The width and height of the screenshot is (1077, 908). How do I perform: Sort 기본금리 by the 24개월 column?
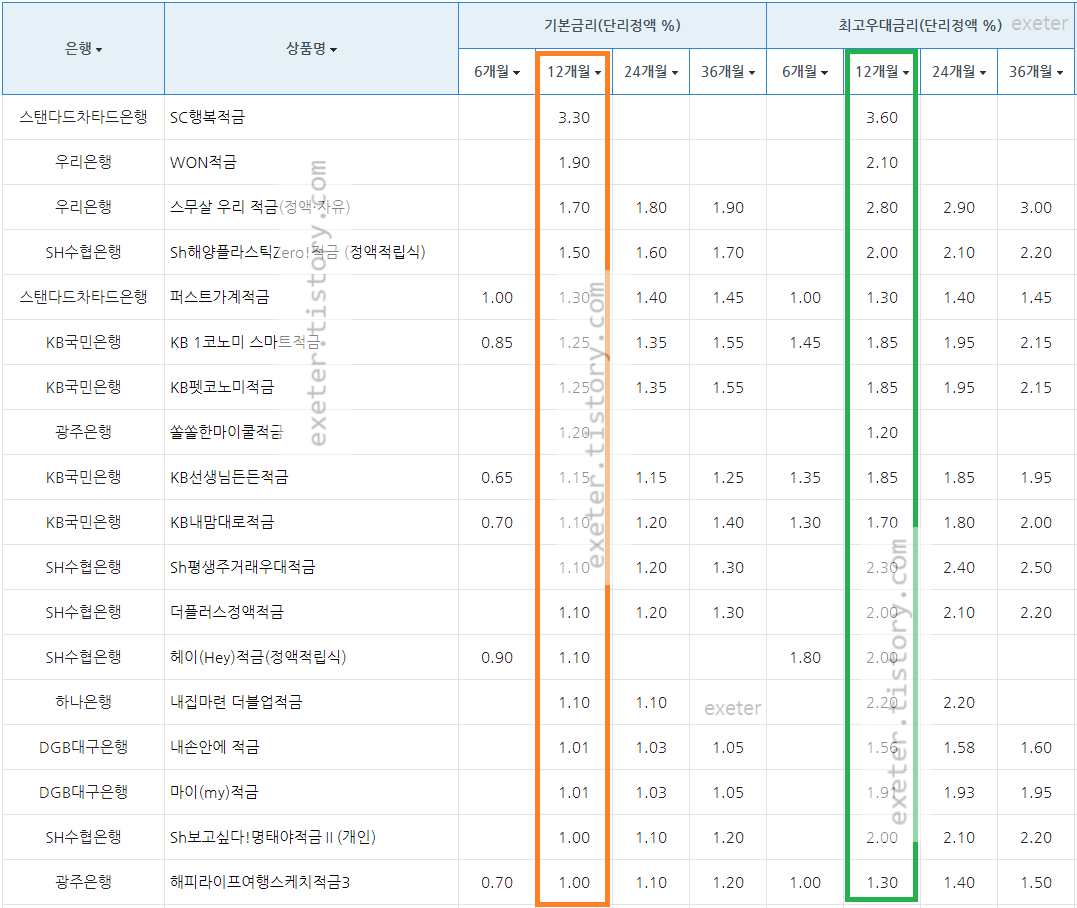pyautogui.click(x=650, y=71)
